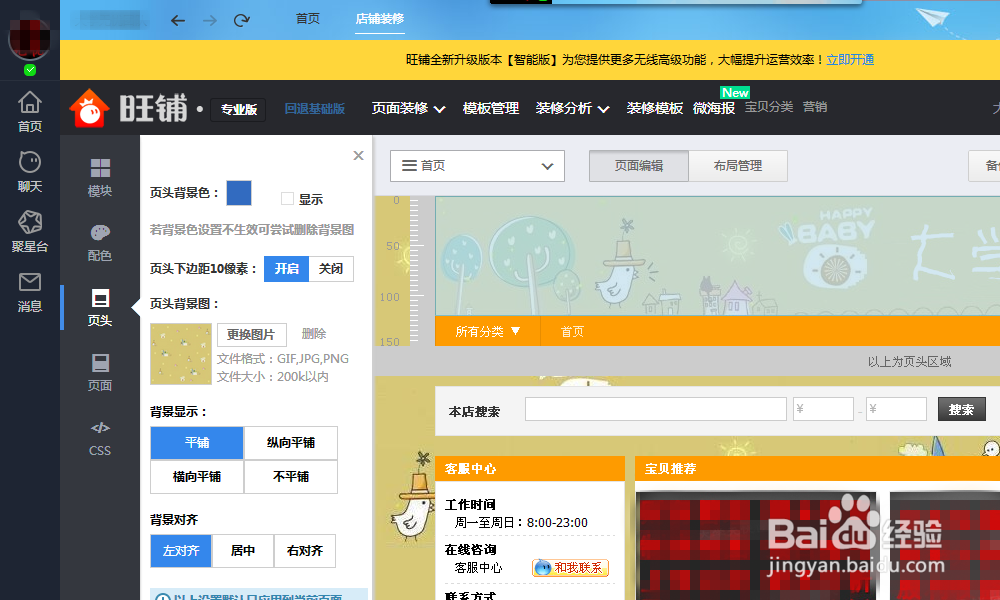The image size is (1000, 600).
Task: Open the 聊天 chat icon
Action: click(29, 172)
